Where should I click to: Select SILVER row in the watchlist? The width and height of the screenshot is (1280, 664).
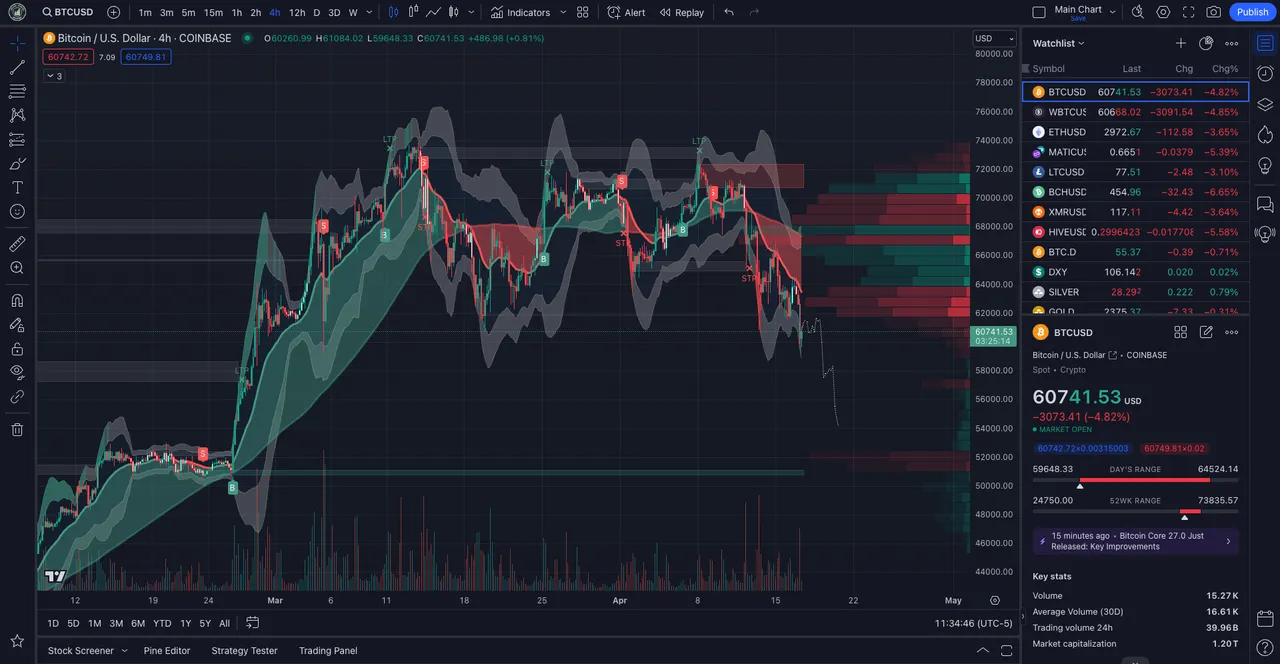[1135, 292]
